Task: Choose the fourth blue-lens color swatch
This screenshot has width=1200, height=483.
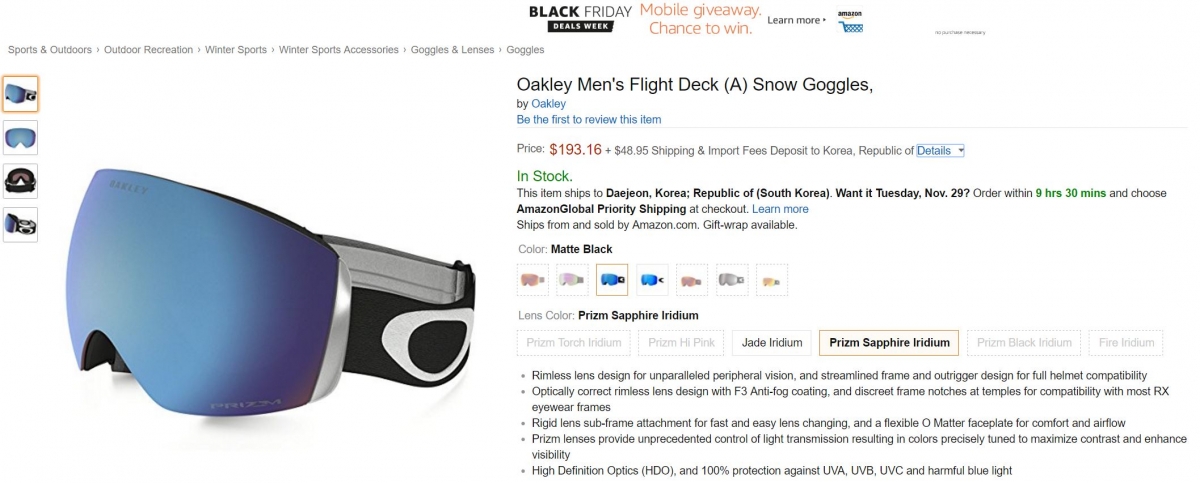Action: point(652,280)
